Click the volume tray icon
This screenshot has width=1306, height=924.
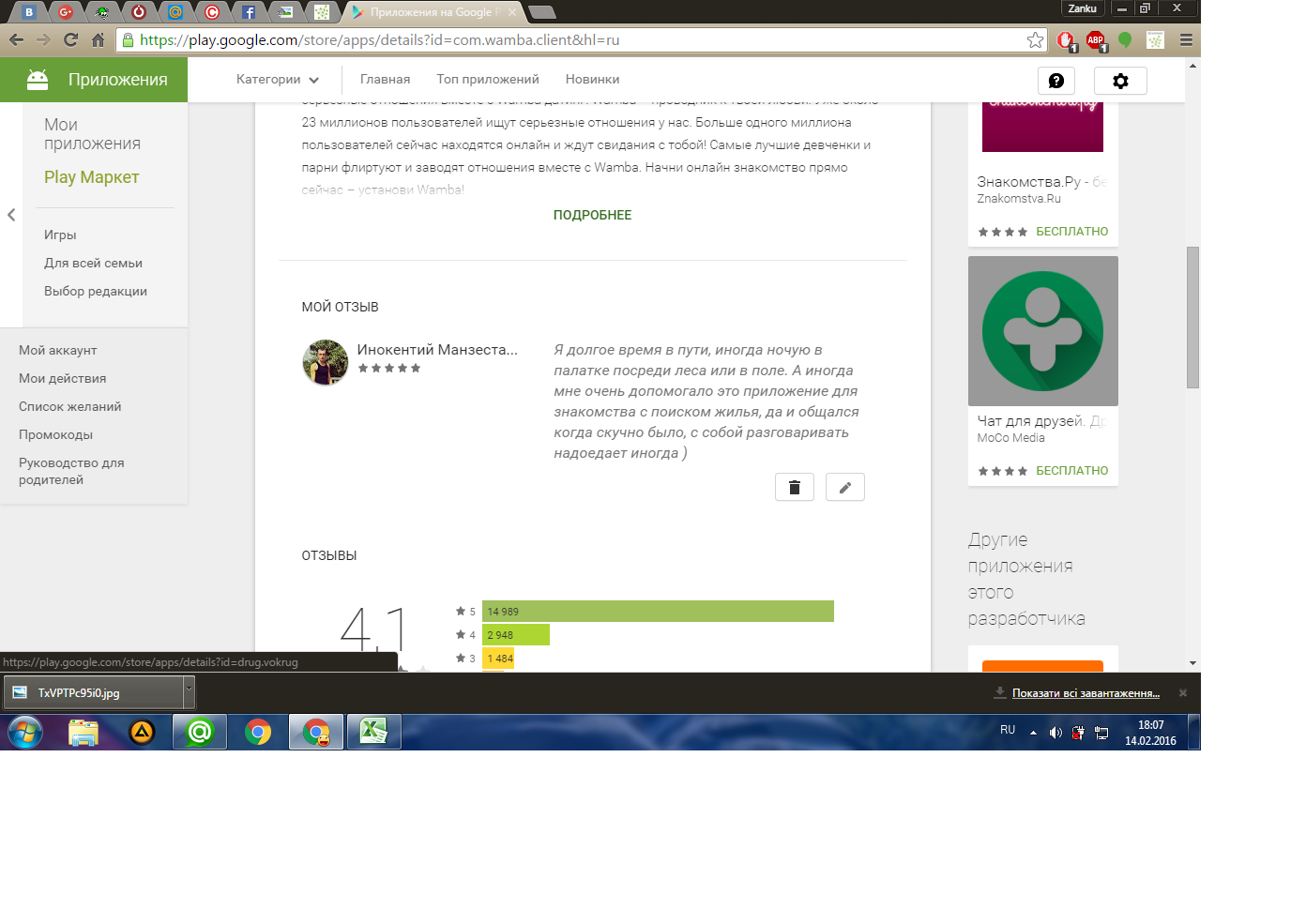coord(1055,733)
